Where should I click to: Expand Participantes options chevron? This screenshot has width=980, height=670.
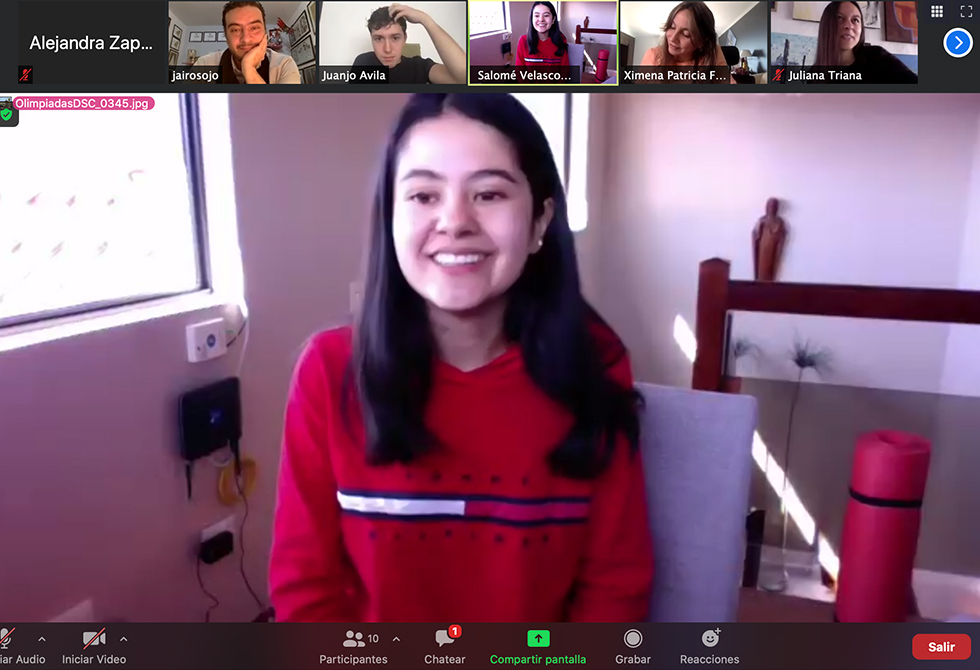point(396,639)
